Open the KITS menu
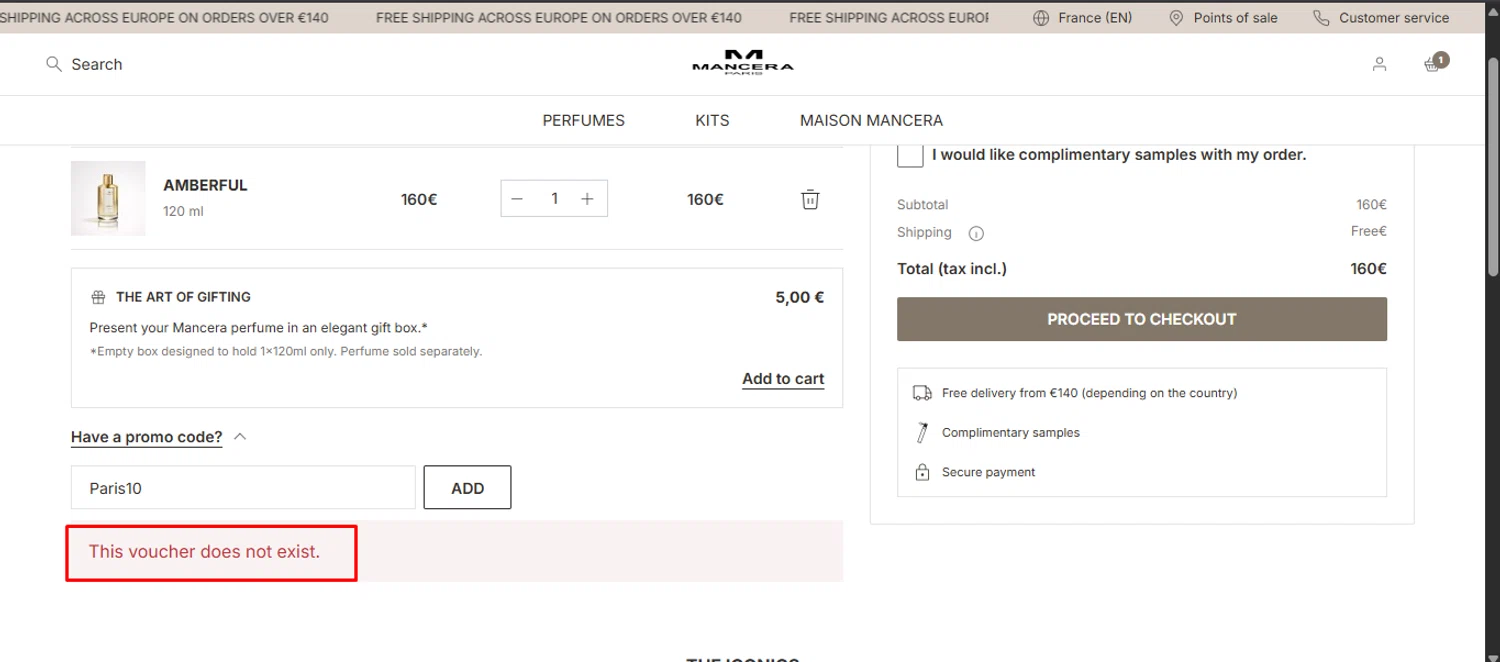 tap(712, 120)
